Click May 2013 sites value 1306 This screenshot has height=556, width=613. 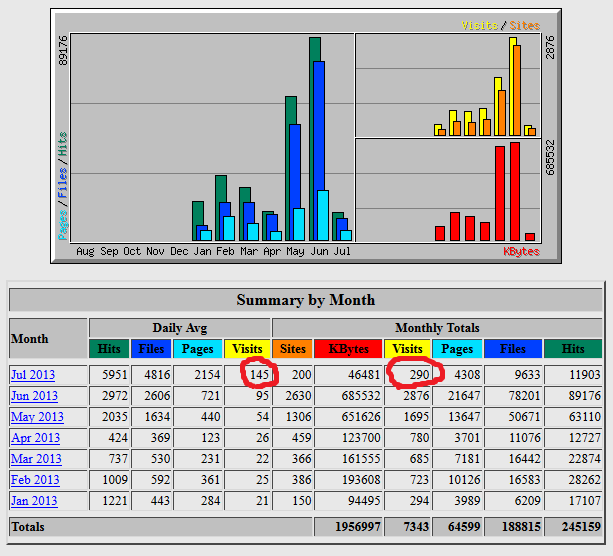(299, 417)
